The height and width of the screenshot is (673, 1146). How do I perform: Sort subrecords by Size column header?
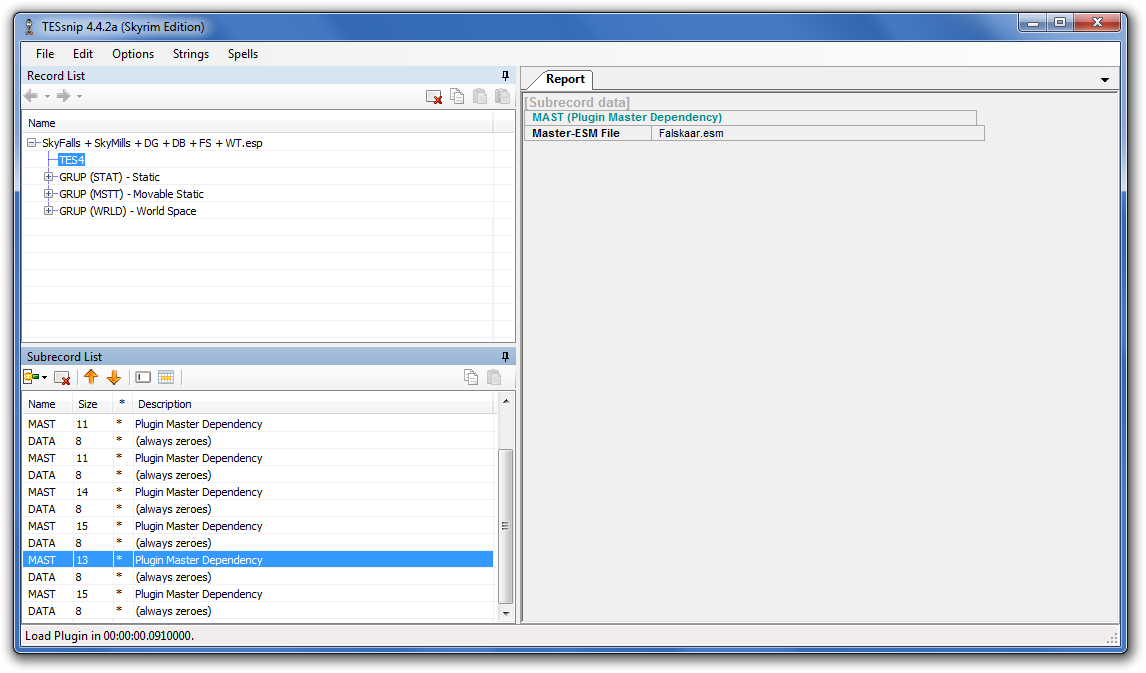[88, 404]
